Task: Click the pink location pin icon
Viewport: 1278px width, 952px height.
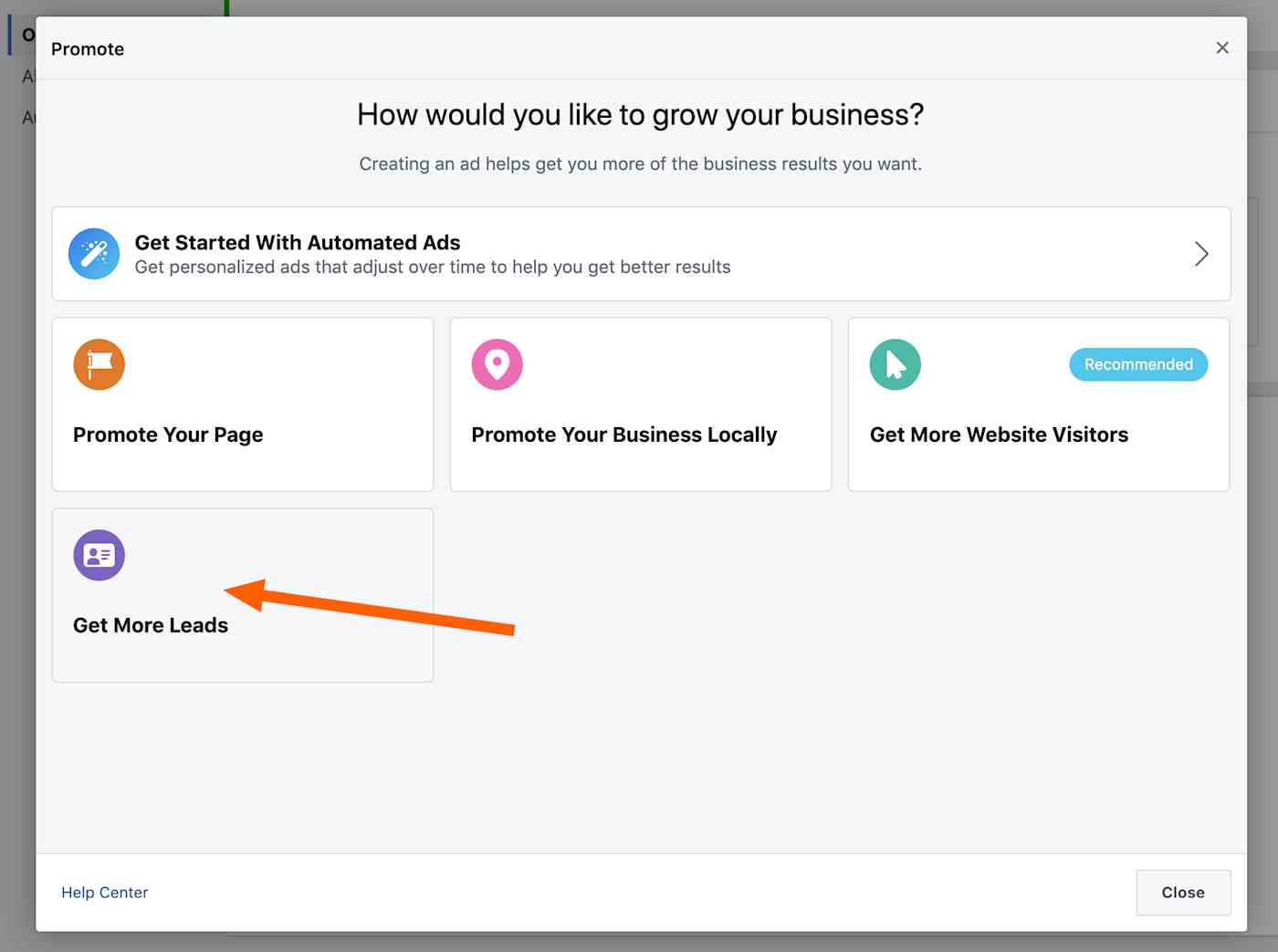Action: click(497, 364)
